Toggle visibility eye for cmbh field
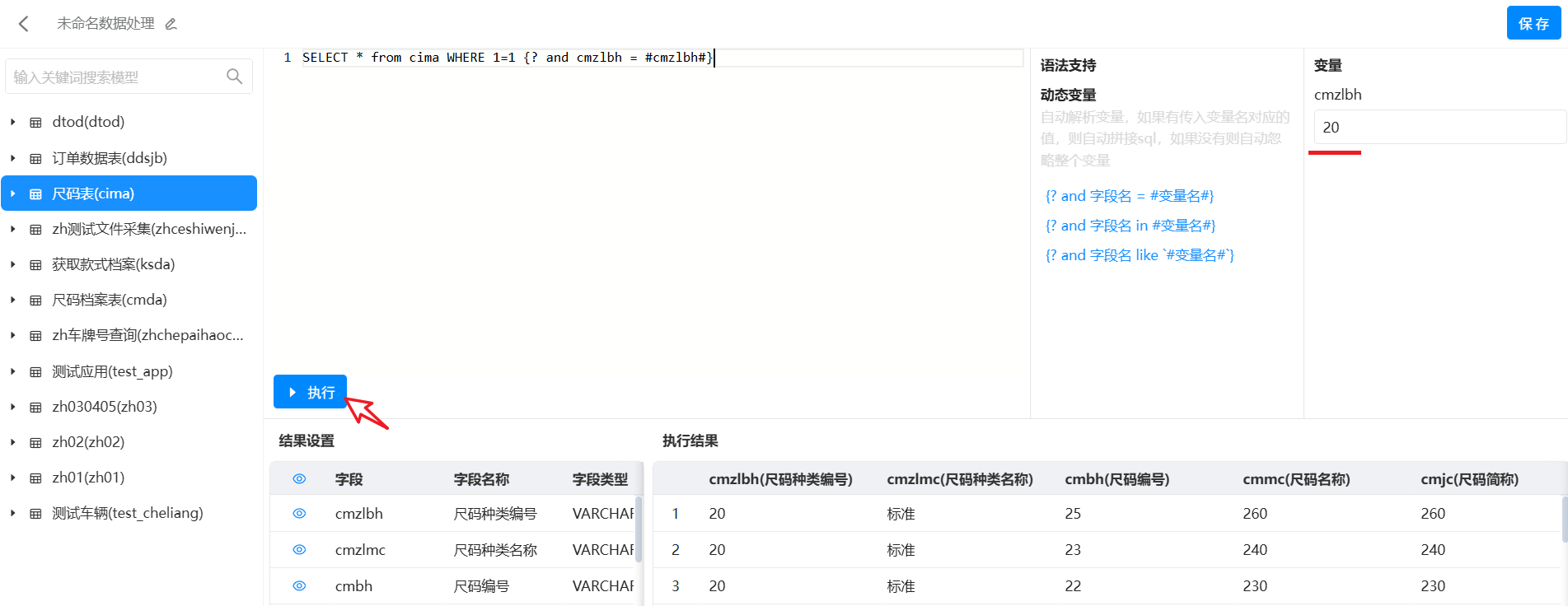Image resolution: width=1568 pixels, height=606 pixels. pyautogui.click(x=299, y=586)
